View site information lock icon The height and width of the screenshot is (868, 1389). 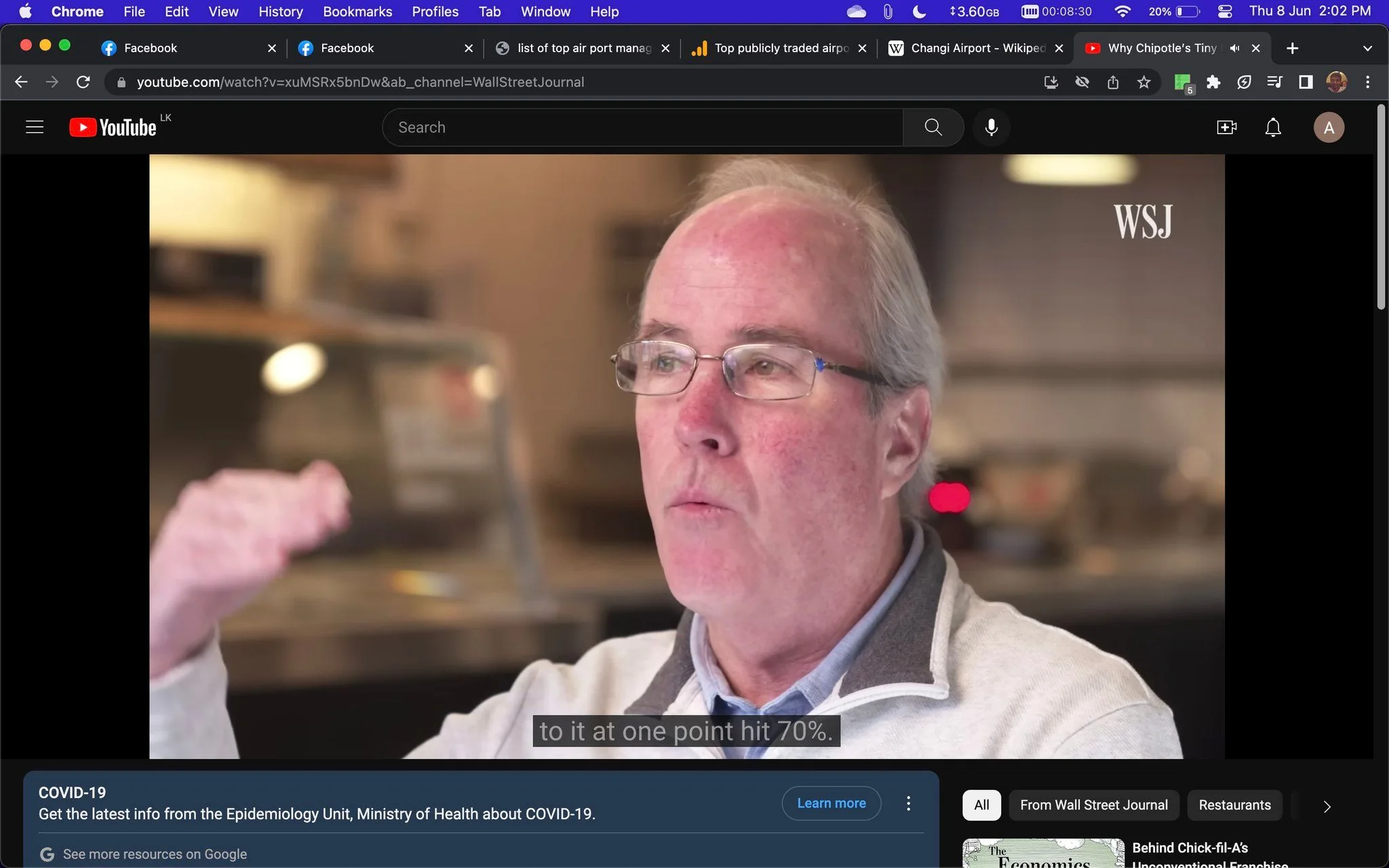coord(121,82)
